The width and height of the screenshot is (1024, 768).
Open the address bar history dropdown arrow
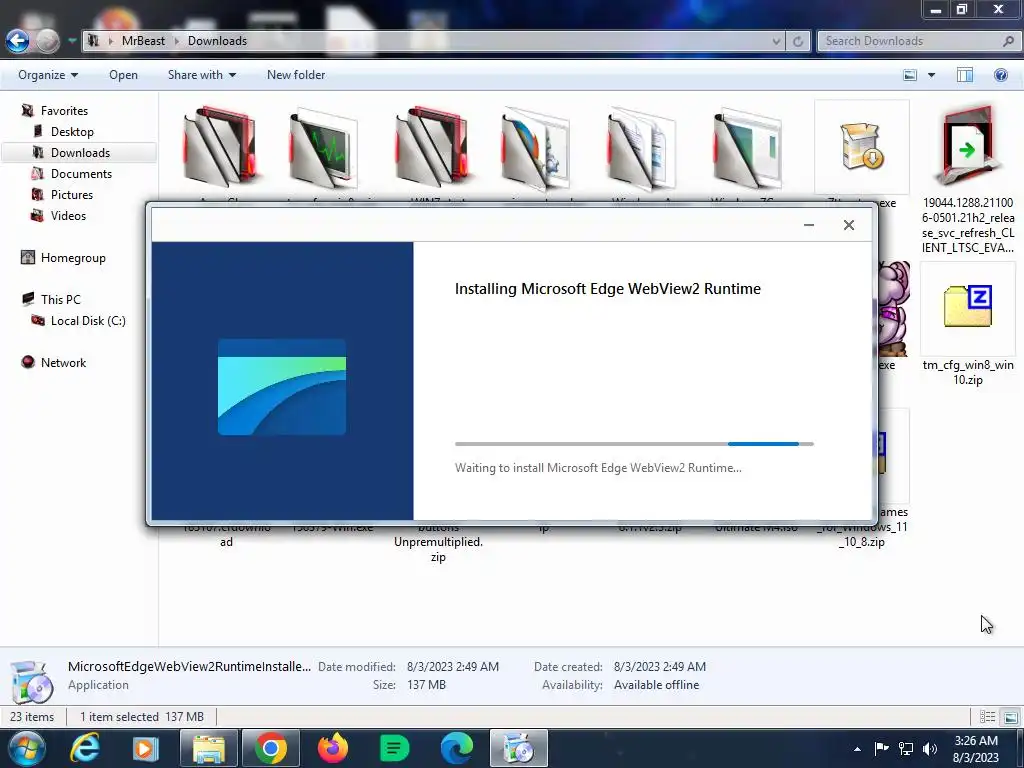point(776,41)
